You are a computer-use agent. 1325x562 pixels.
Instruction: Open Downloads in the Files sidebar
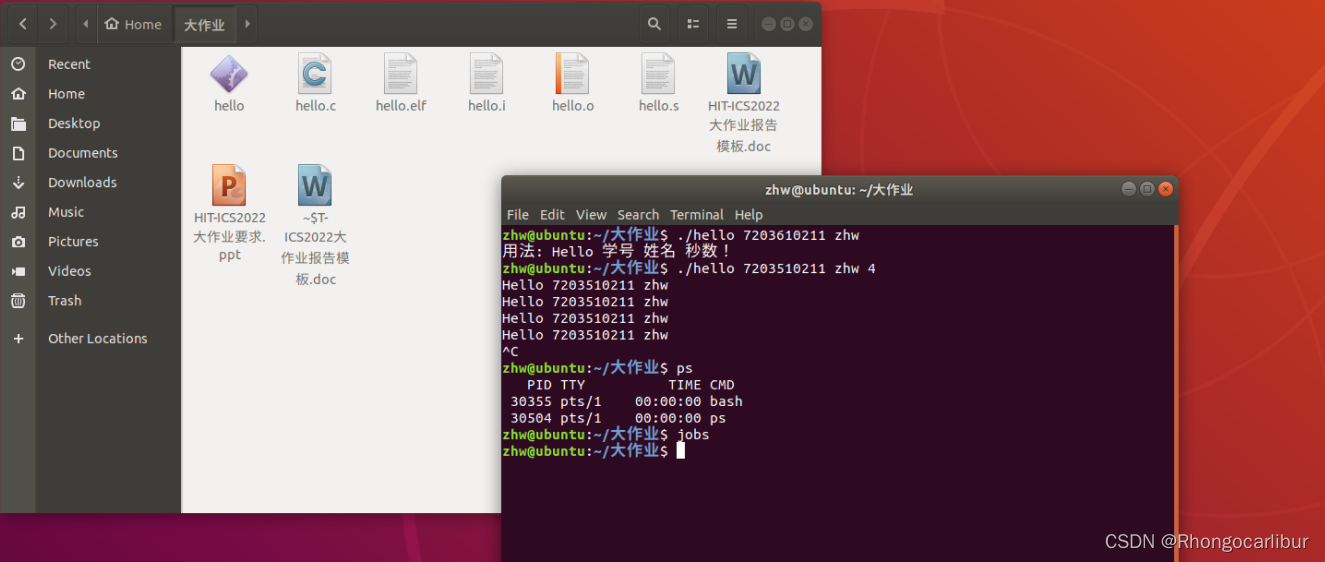click(x=91, y=182)
